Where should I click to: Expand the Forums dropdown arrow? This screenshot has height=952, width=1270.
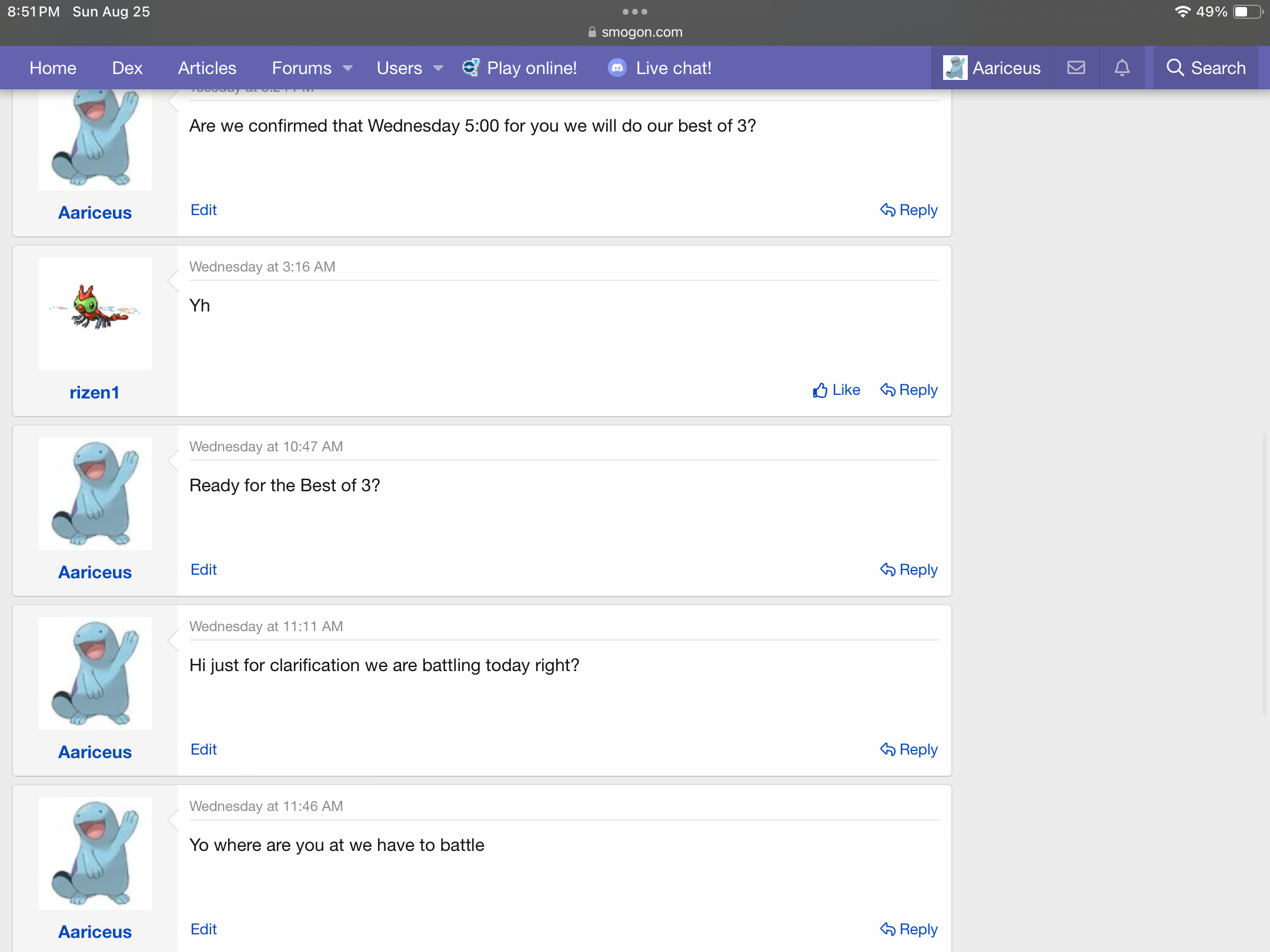347,68
